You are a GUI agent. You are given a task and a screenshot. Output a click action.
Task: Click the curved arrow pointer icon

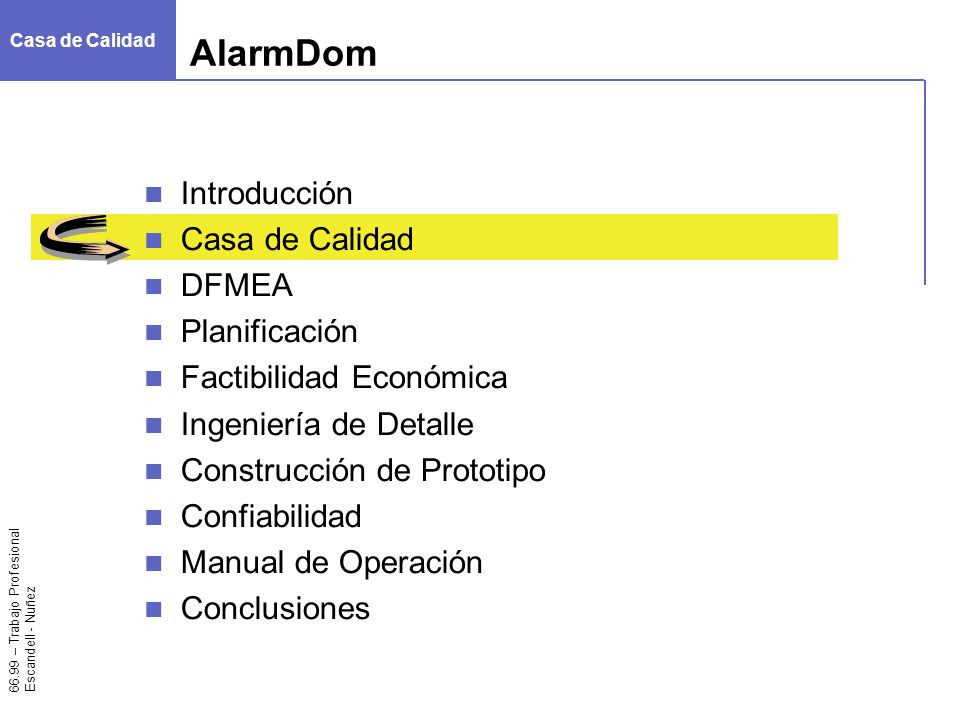point(84,238)
